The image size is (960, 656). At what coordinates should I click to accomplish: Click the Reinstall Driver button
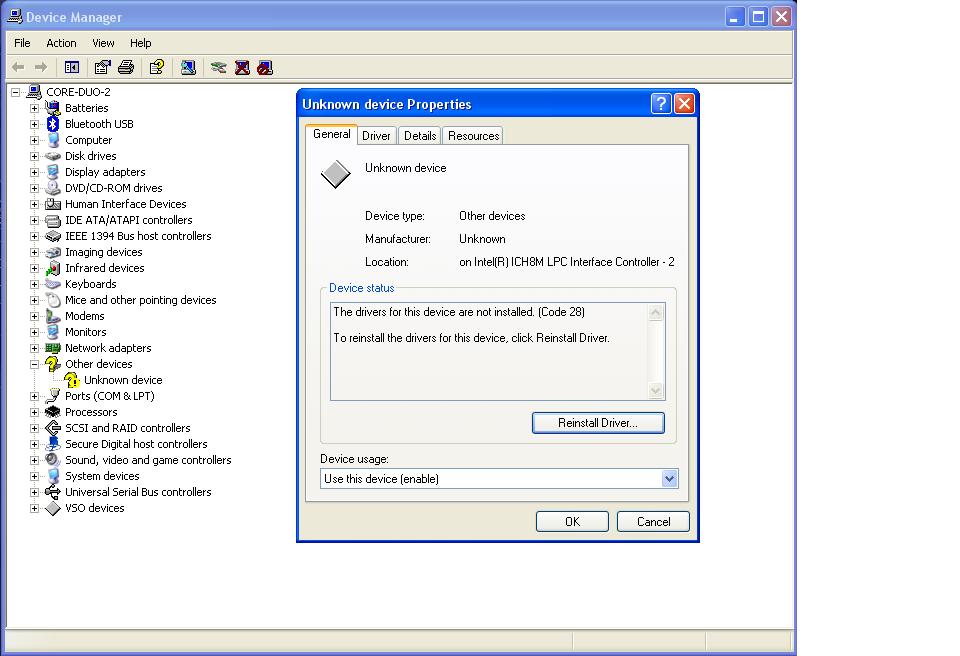click(598, 423)
